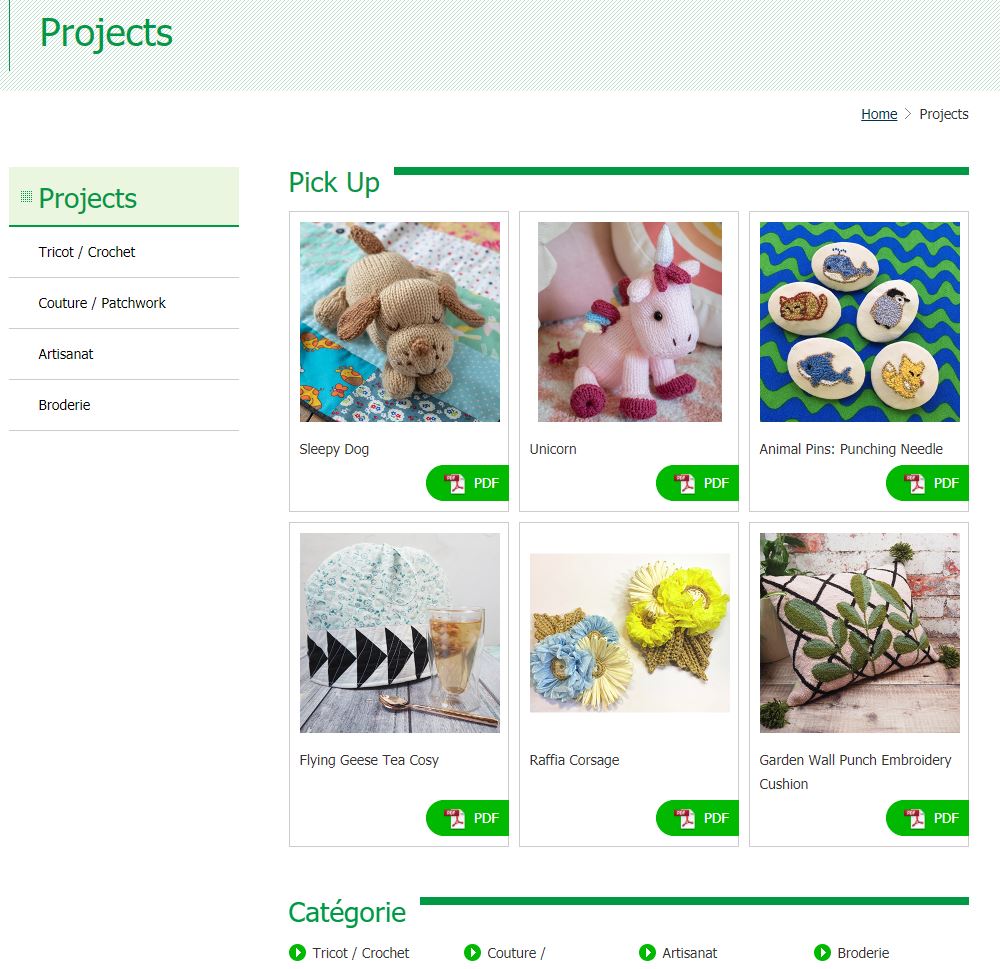Open the Animal Pins Punching Needle PDF
Viewport: 1000px width, 969px height.
tap(927, 483)
